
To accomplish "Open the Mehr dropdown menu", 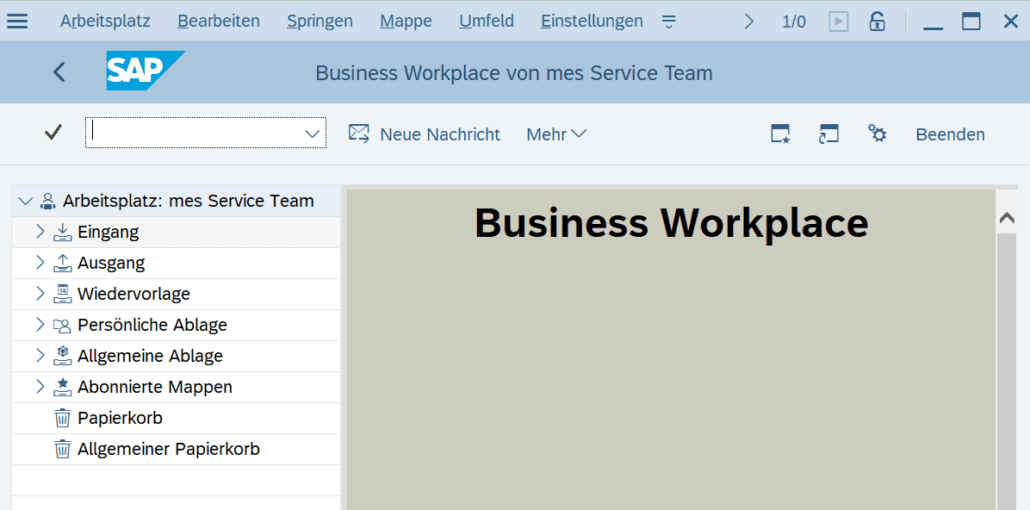I will [556, 134].
